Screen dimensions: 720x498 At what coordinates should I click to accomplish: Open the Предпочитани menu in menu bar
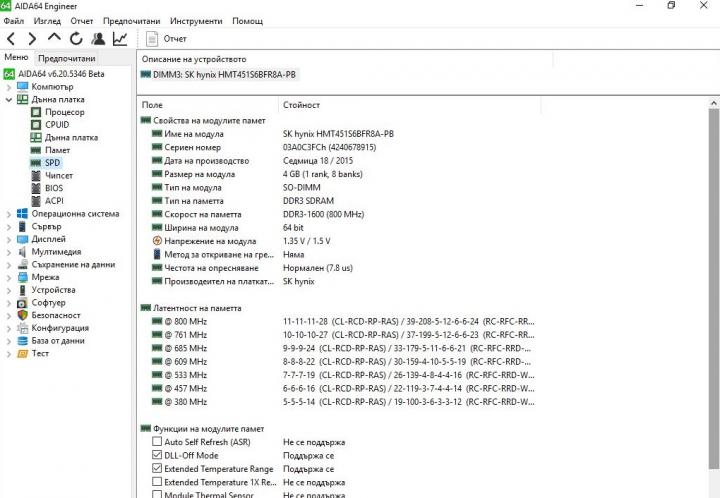click(131, 21)
